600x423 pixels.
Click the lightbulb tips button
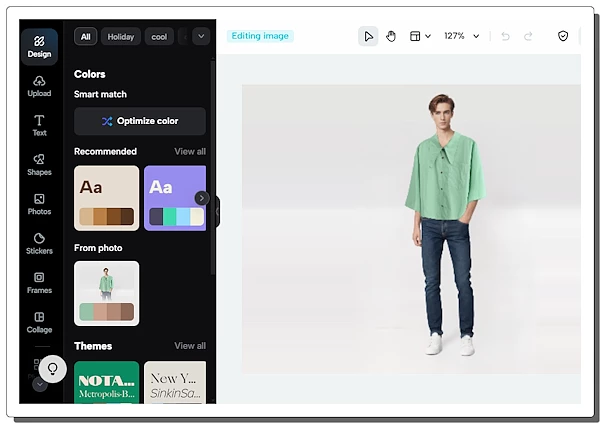[53, 369]
